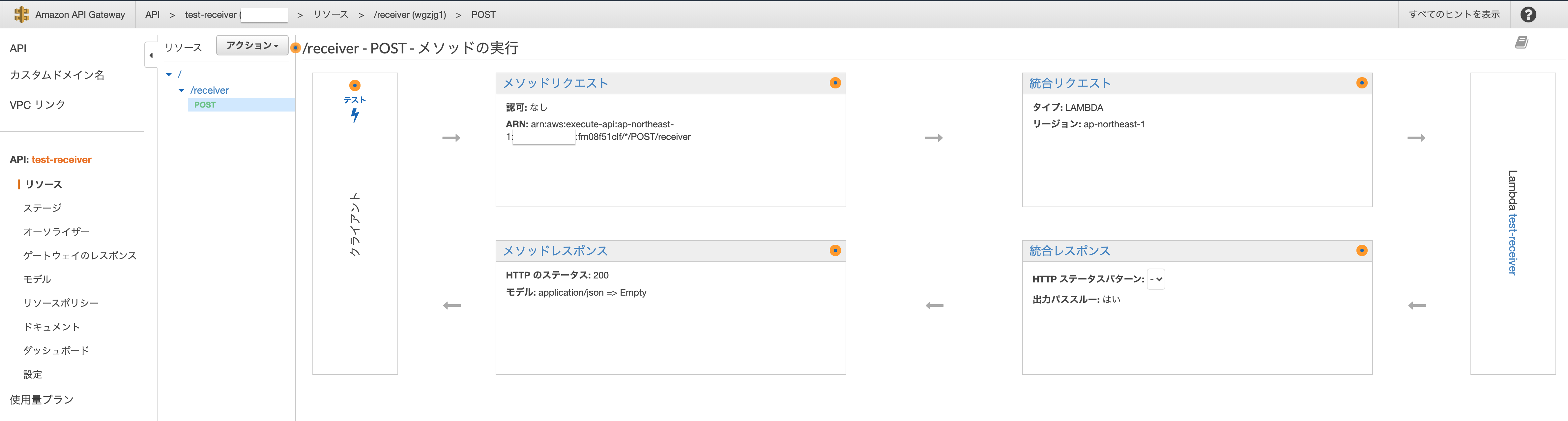Click hint dot on メソッドリクエスト box
Viewport: 1568px width, 421px height.
pos(835,83)
